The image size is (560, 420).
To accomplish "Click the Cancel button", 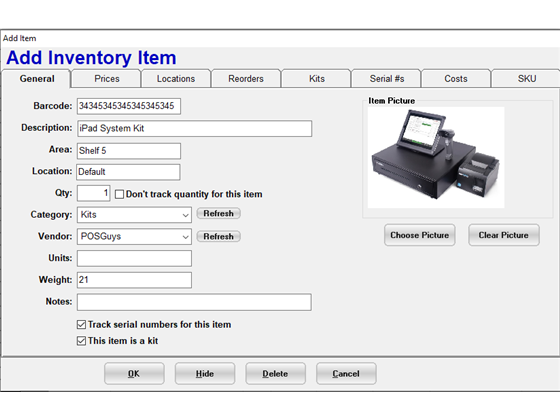I will tap(346, 374).
